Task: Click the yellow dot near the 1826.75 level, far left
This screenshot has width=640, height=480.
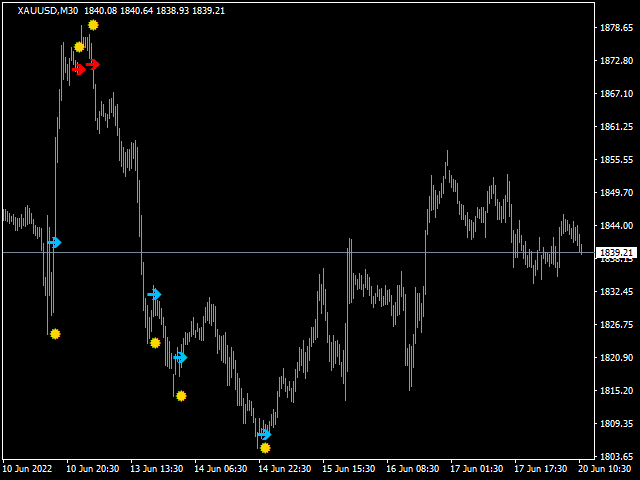Action: 55,334
